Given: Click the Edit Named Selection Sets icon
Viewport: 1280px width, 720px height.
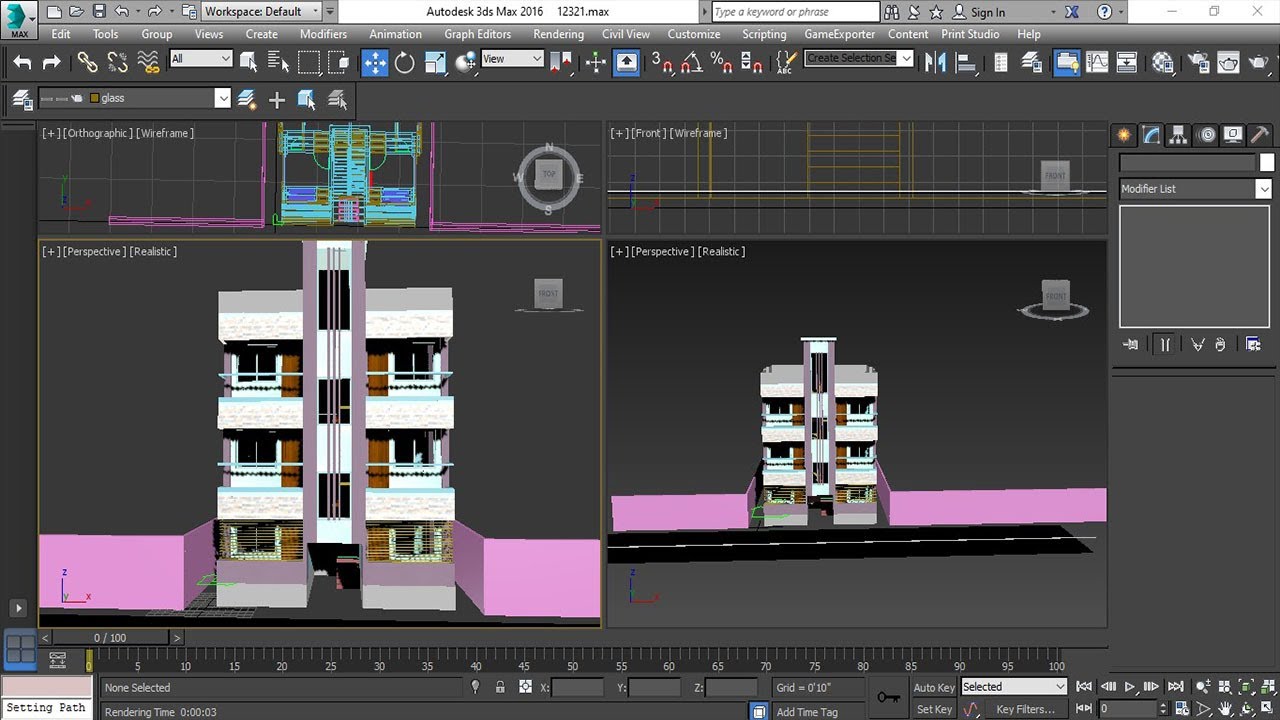Looking at the screenshot, I should [785, 62].
